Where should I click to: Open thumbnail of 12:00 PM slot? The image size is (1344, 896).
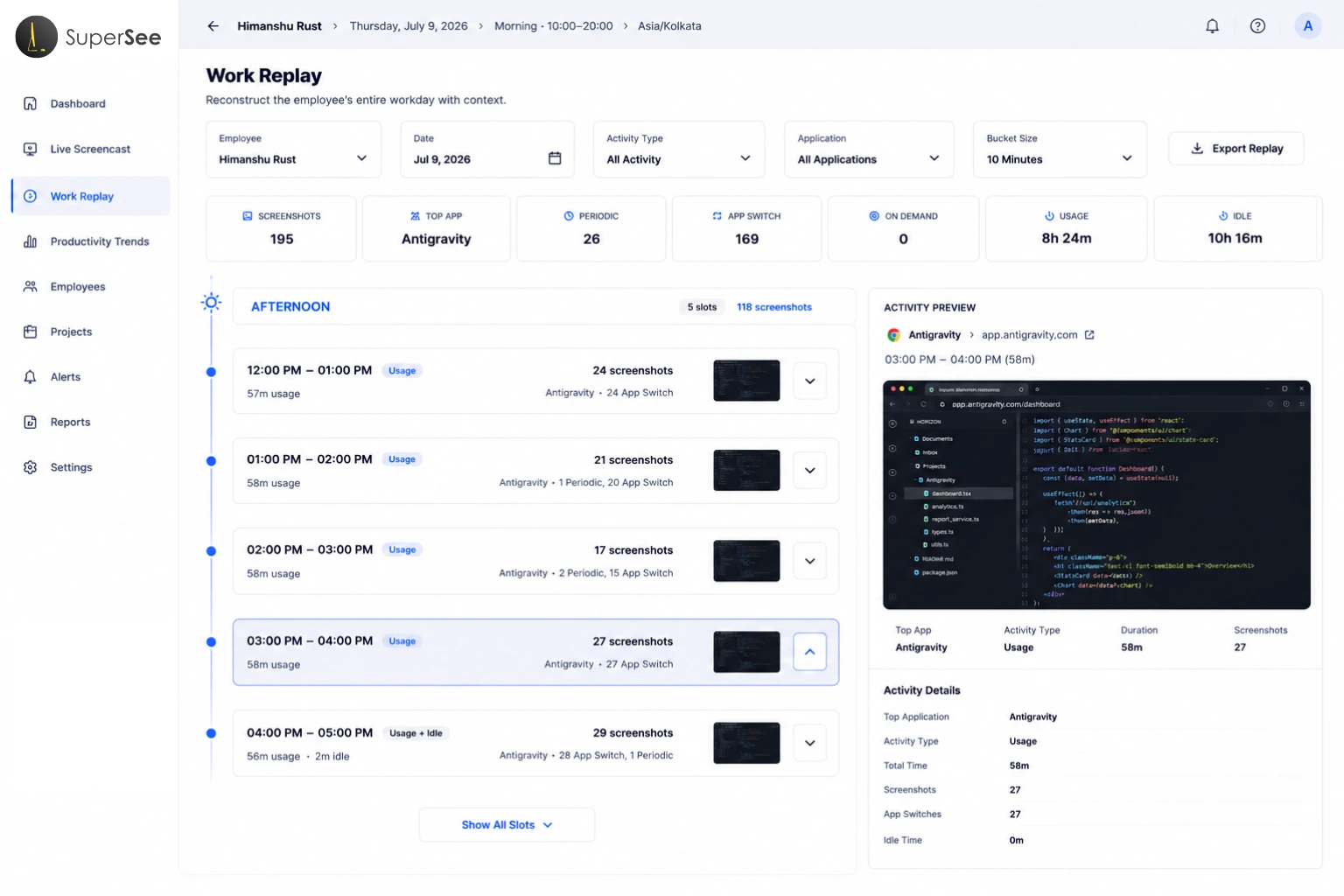point(746,381)
